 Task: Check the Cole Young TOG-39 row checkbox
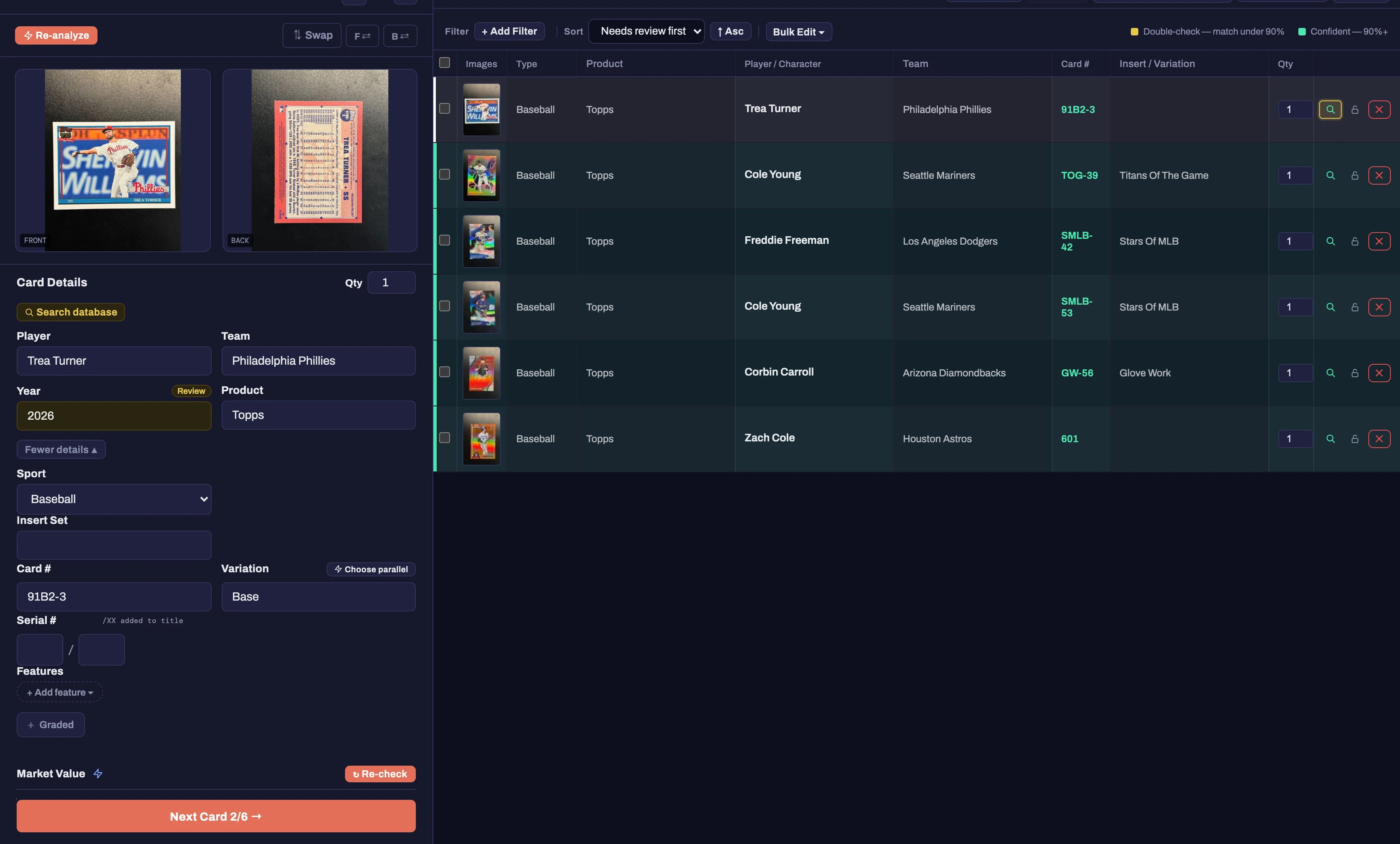tap(444, 175)
